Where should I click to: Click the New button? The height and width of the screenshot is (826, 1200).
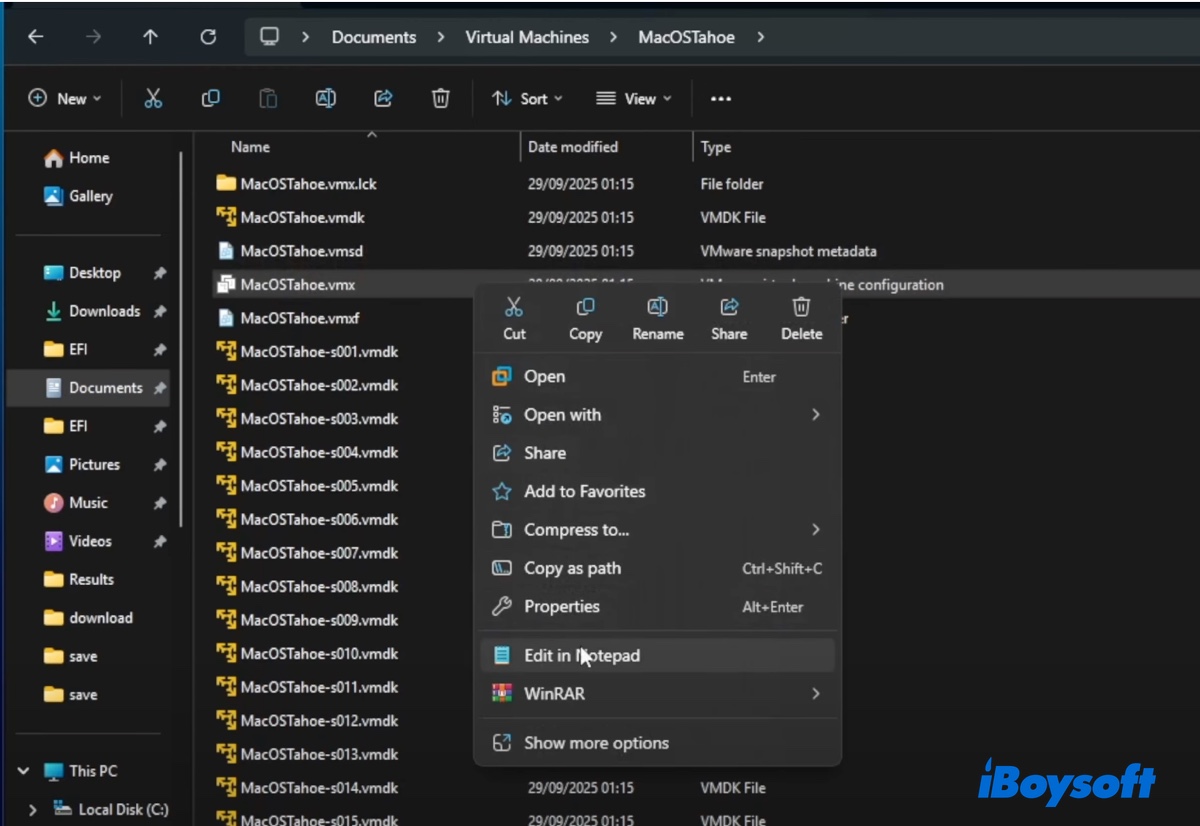65,98
